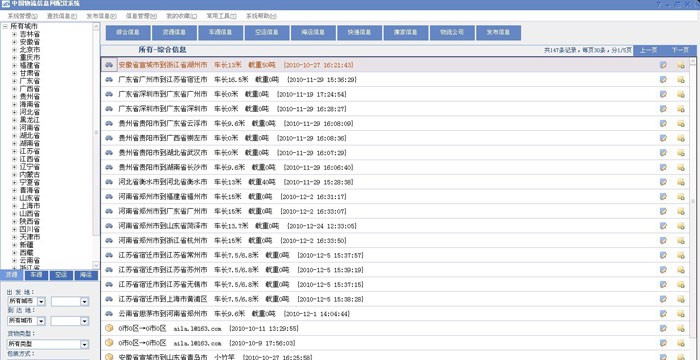Click the 空运信息 button
700x360 pixels.
267,33
